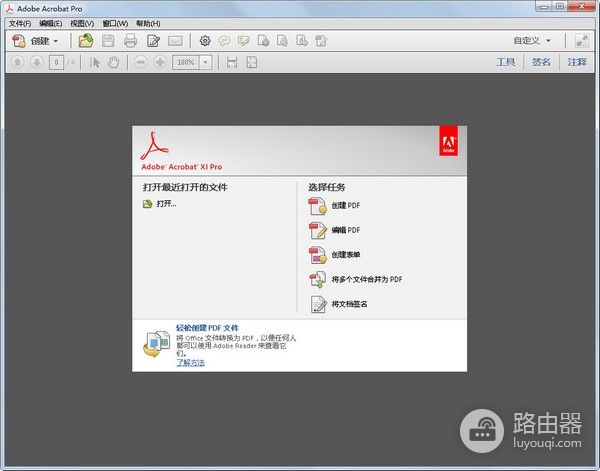
Task: Click the zoom in plus icon
Action: [x=160, y=62]
